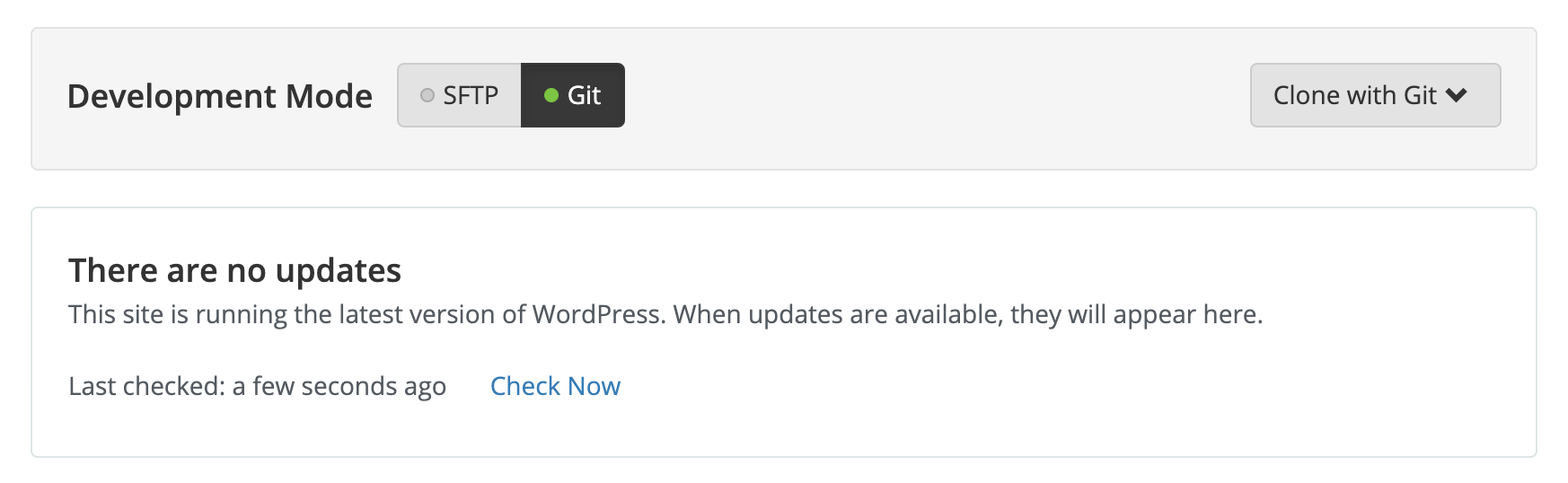Select the Git development mode button

click(x=572, y=95)
